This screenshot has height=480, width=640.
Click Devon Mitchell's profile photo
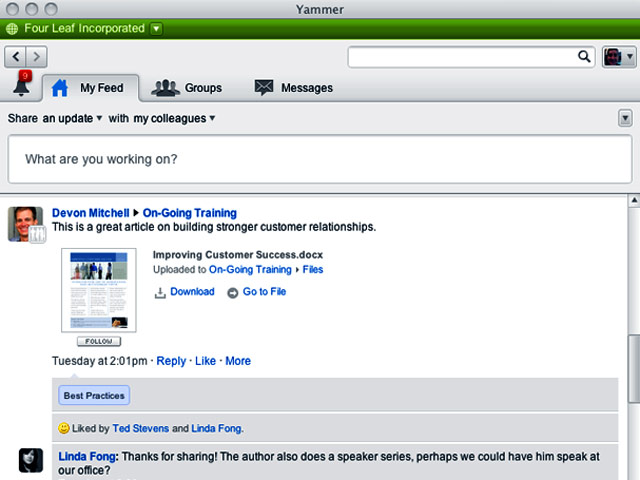coord(25,224)
